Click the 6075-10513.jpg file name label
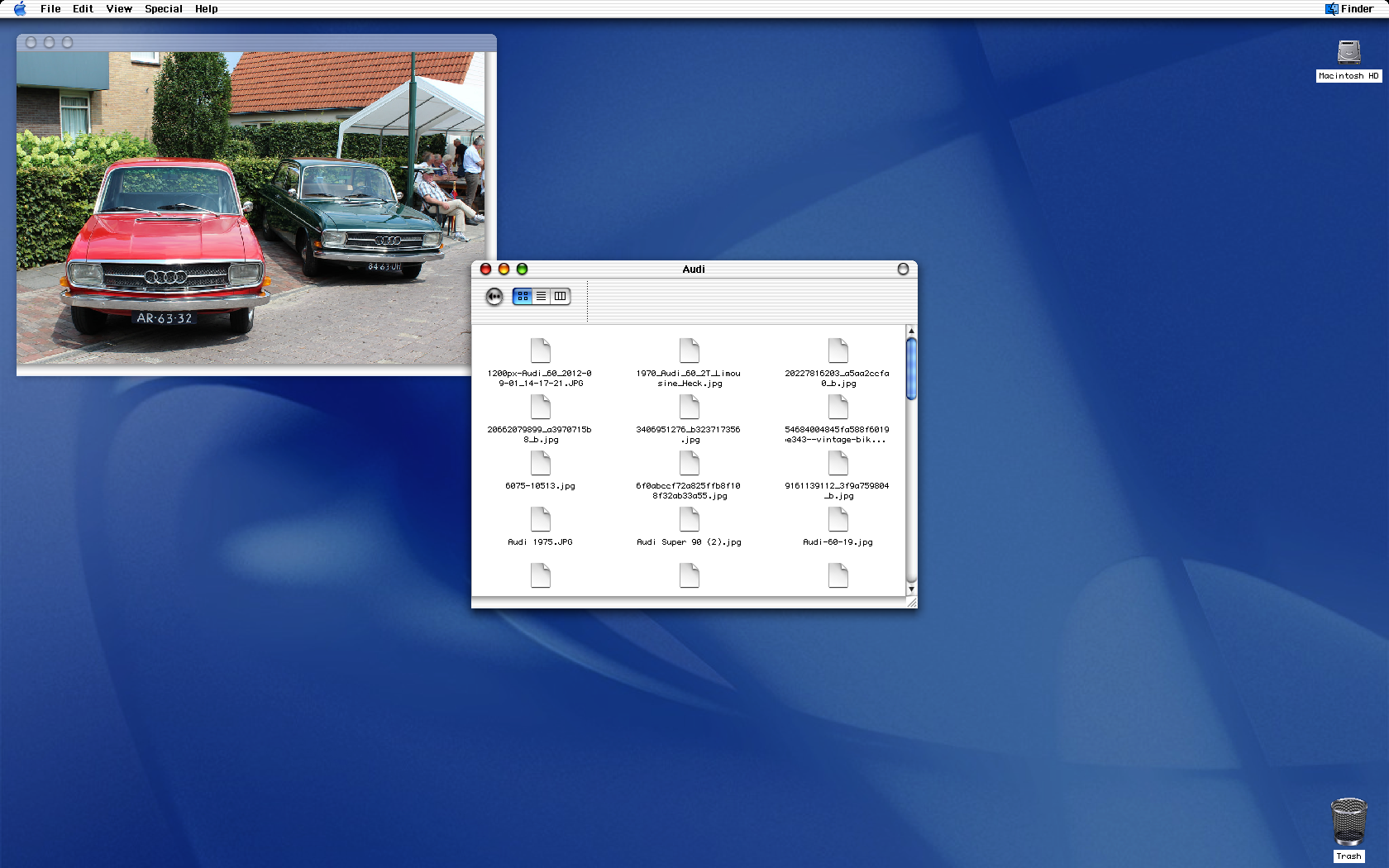1389x868 pixels. click(x=540, y=486)
